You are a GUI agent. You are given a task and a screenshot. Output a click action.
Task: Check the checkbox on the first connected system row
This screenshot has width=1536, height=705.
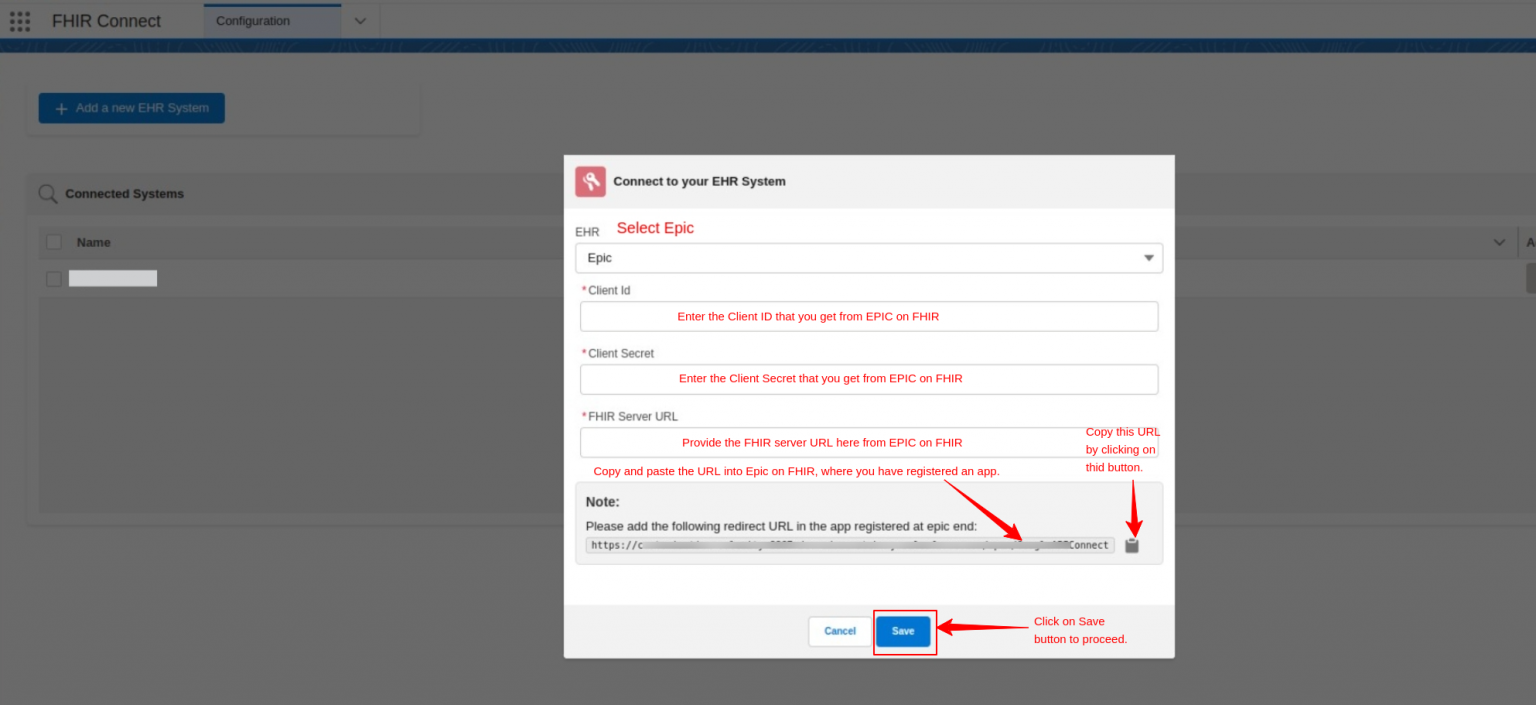click(53, 278)
